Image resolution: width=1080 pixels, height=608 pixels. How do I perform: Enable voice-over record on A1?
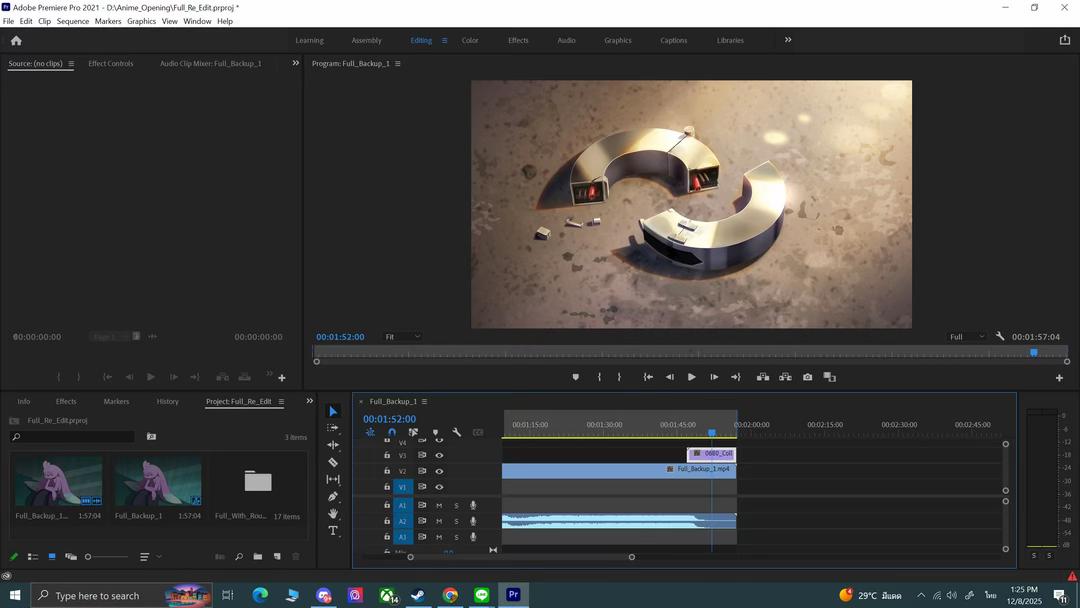[473, 505]
